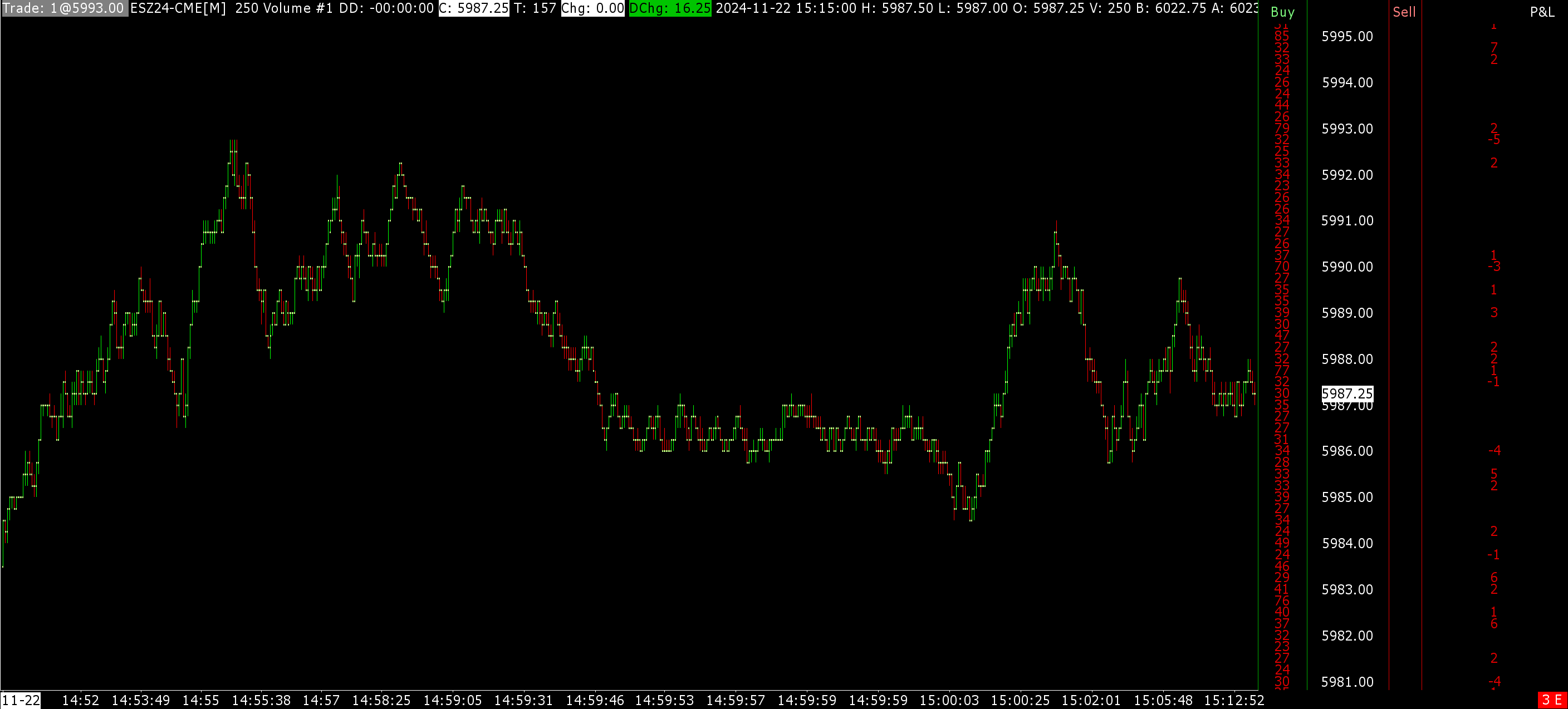Click the Trade: 1@5993.00 header label
Viewport: 1568px width, 709px height.
64,8
